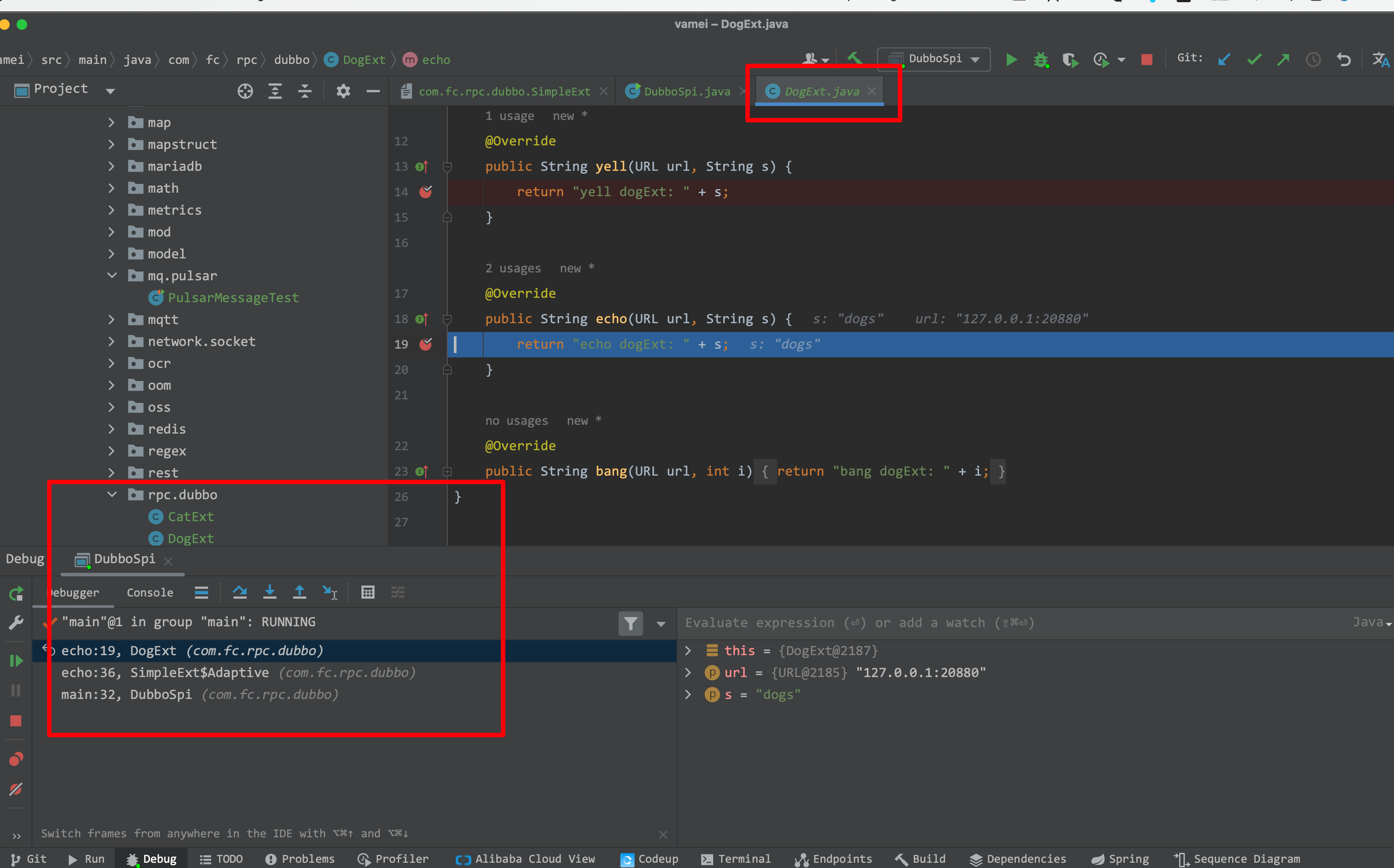
Task: Open Project panel gear options
Action: (343, 91)
